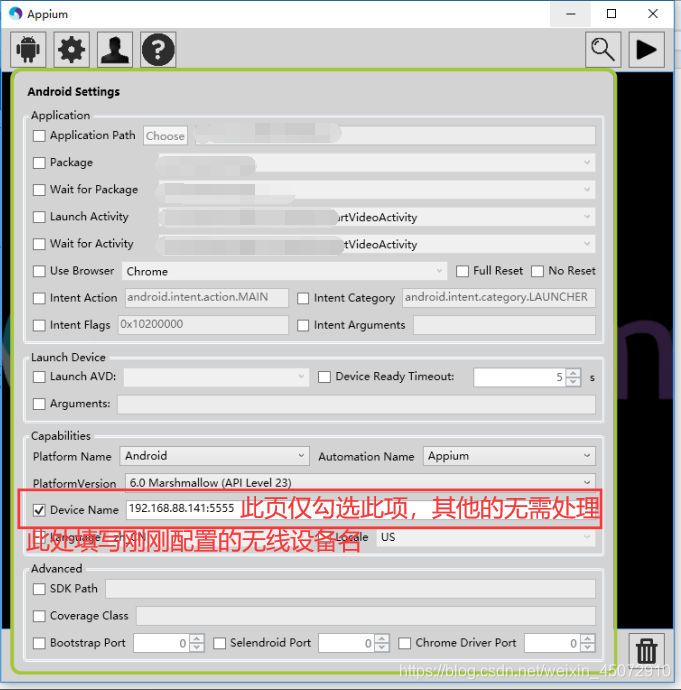Click the Intent Action input field
681x690 pixels.
pos(207,298)
